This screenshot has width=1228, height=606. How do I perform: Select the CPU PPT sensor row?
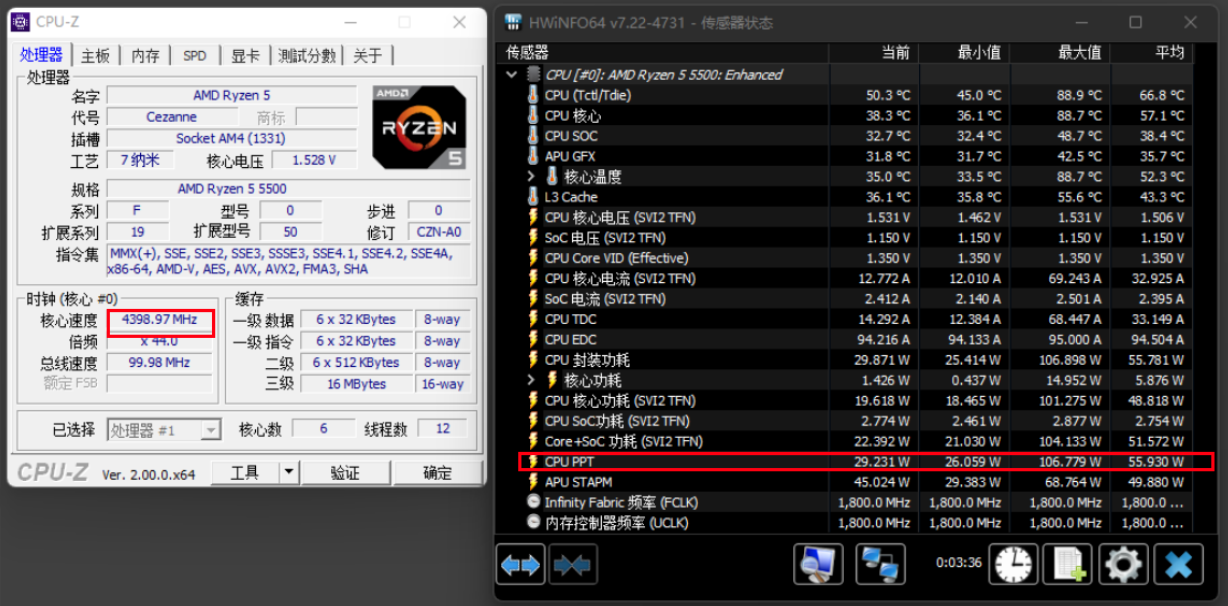click(700, 462)
